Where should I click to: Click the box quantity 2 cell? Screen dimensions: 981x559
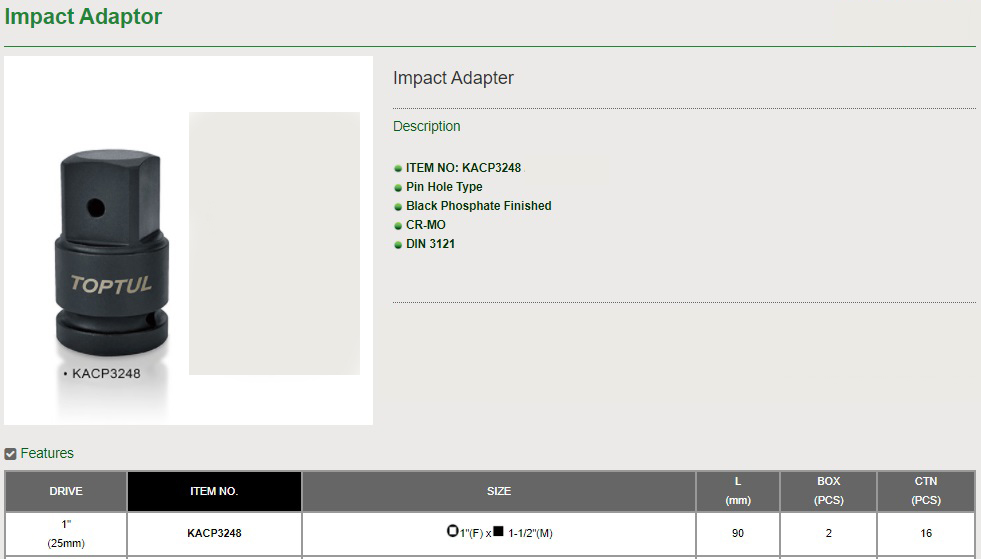click(828, 533)
